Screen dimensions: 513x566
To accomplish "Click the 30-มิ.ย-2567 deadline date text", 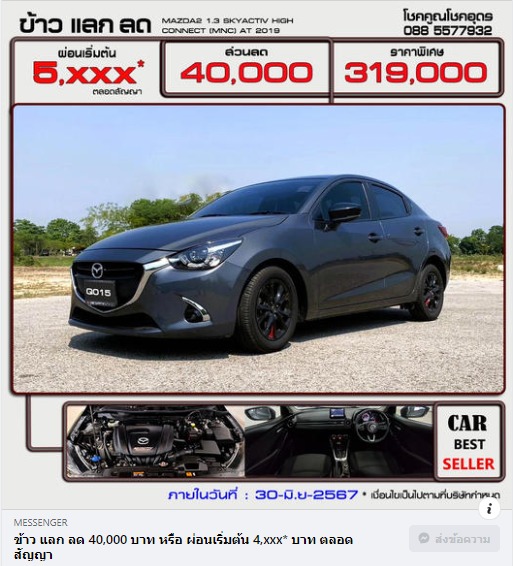I will pyautogui.click(x=306, y=495).
